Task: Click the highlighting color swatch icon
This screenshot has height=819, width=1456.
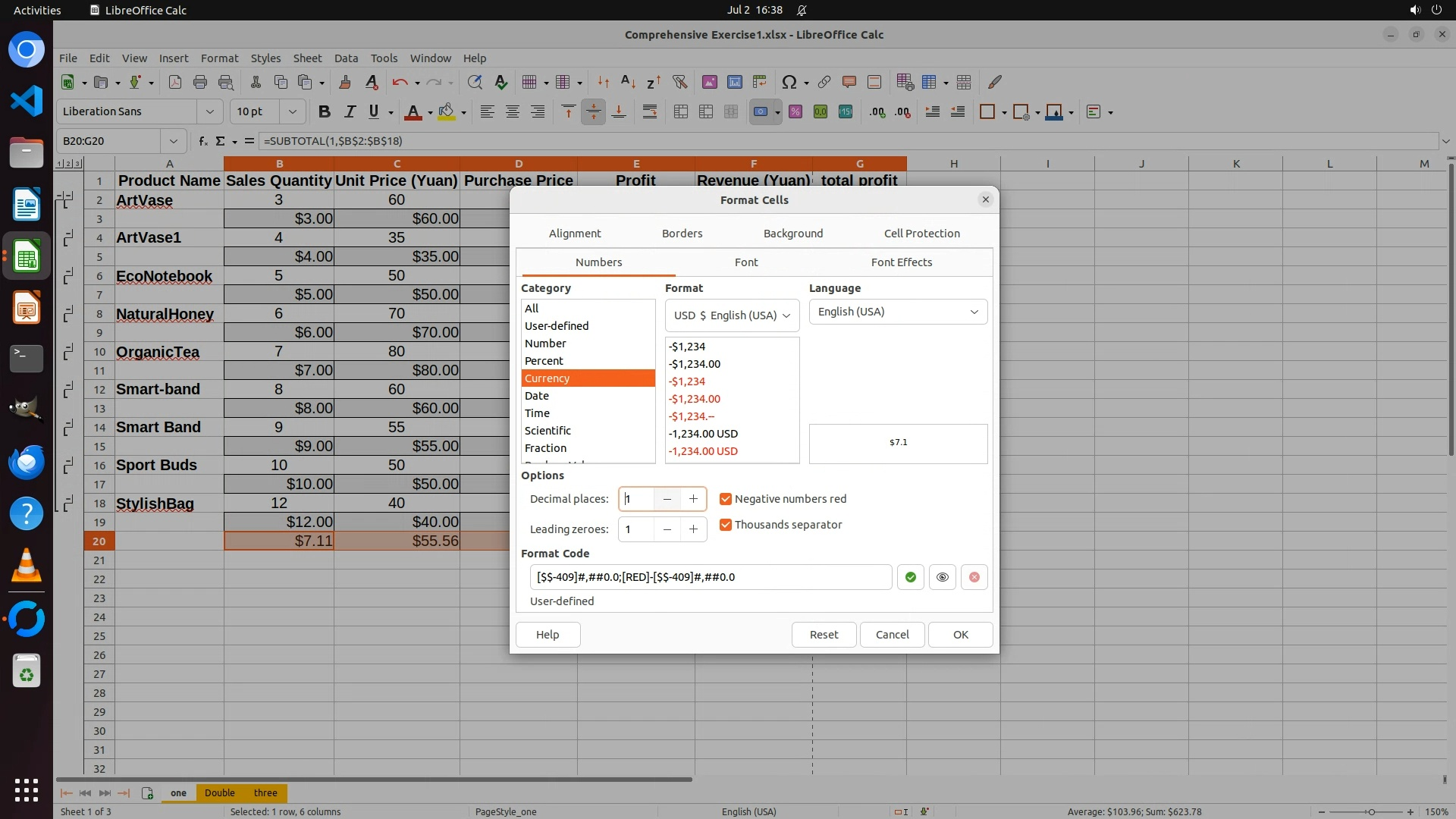Action: (x=446, y=111)
